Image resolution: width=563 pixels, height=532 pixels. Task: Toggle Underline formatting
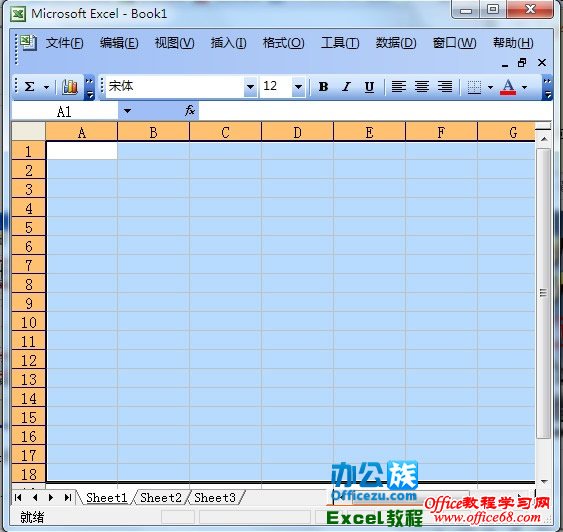pos(369,87)
